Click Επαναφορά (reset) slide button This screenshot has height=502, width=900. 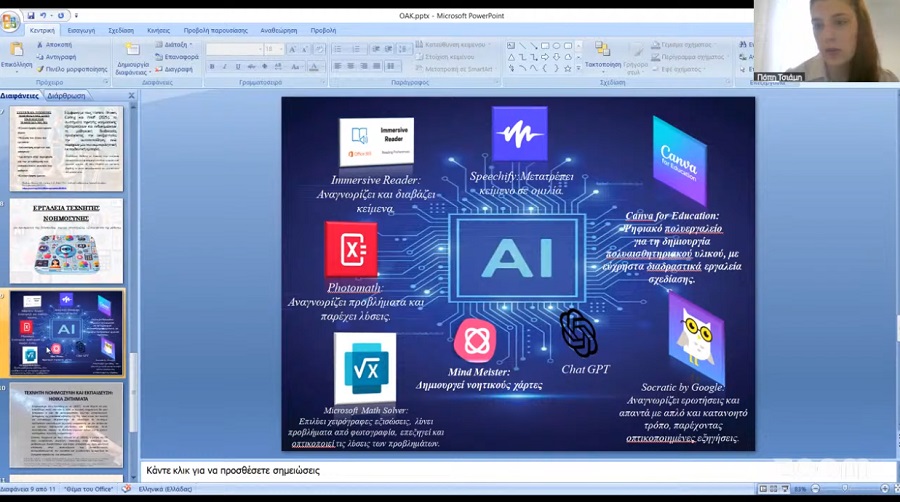(x=177, y=57)
